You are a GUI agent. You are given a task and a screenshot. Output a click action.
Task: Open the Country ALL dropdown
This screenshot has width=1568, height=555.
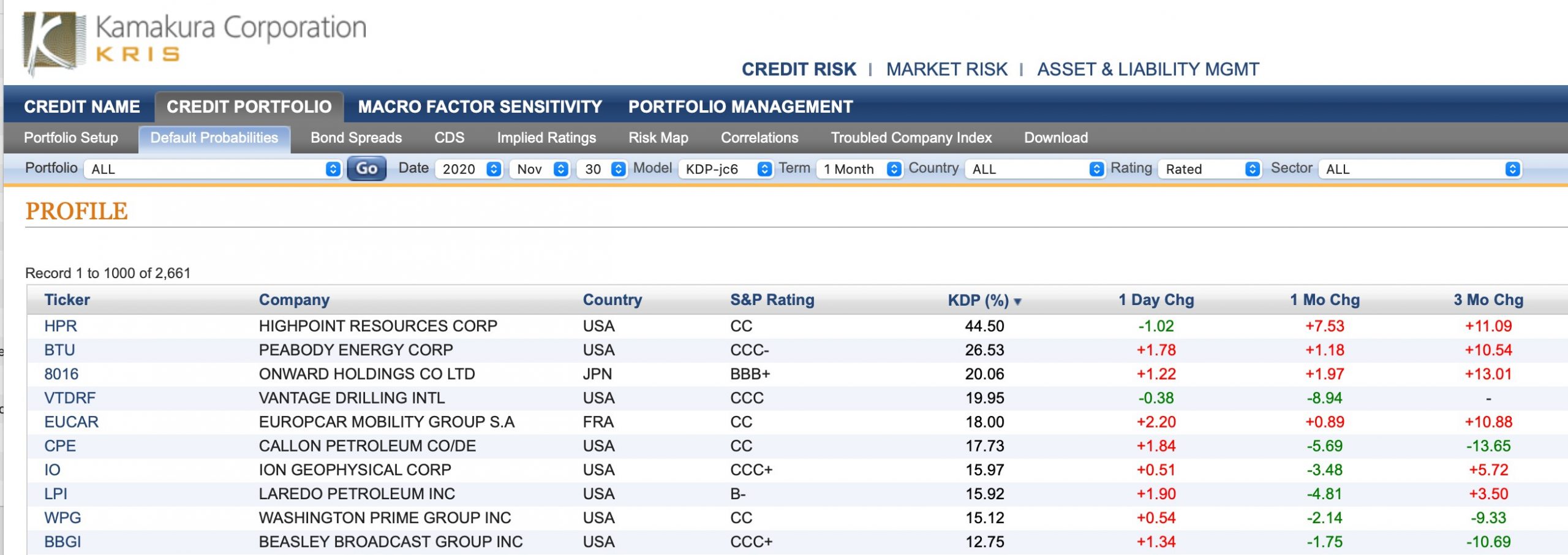pos(1035,169)
